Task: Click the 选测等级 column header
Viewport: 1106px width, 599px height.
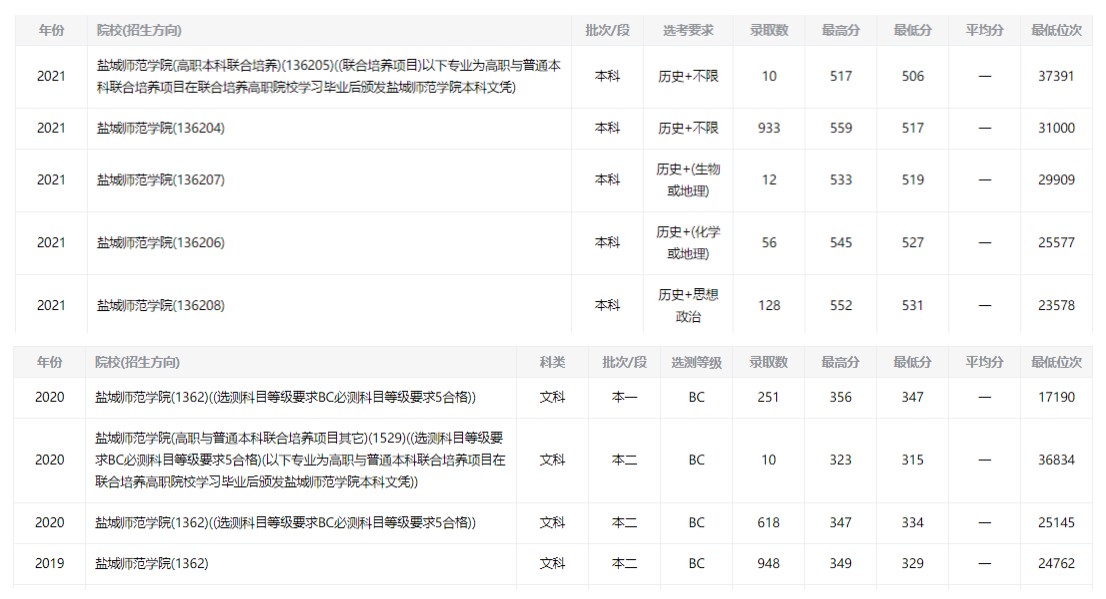Action: (696, 362)
